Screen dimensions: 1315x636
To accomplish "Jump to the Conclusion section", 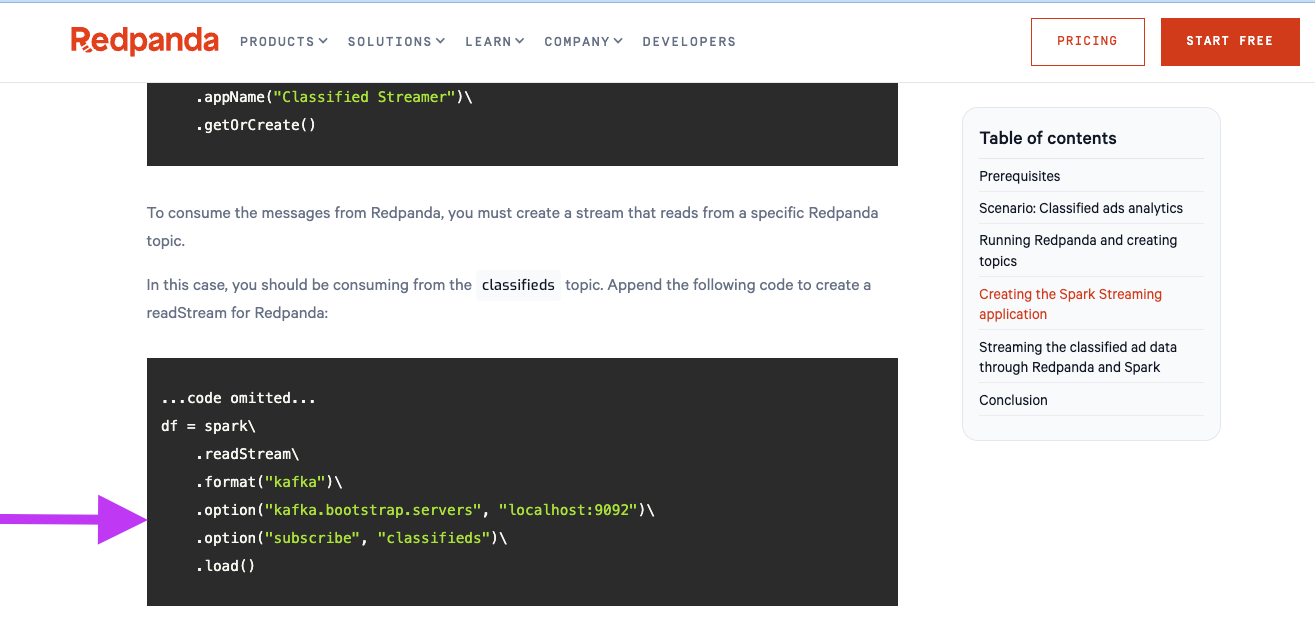I will [1013, 400].
